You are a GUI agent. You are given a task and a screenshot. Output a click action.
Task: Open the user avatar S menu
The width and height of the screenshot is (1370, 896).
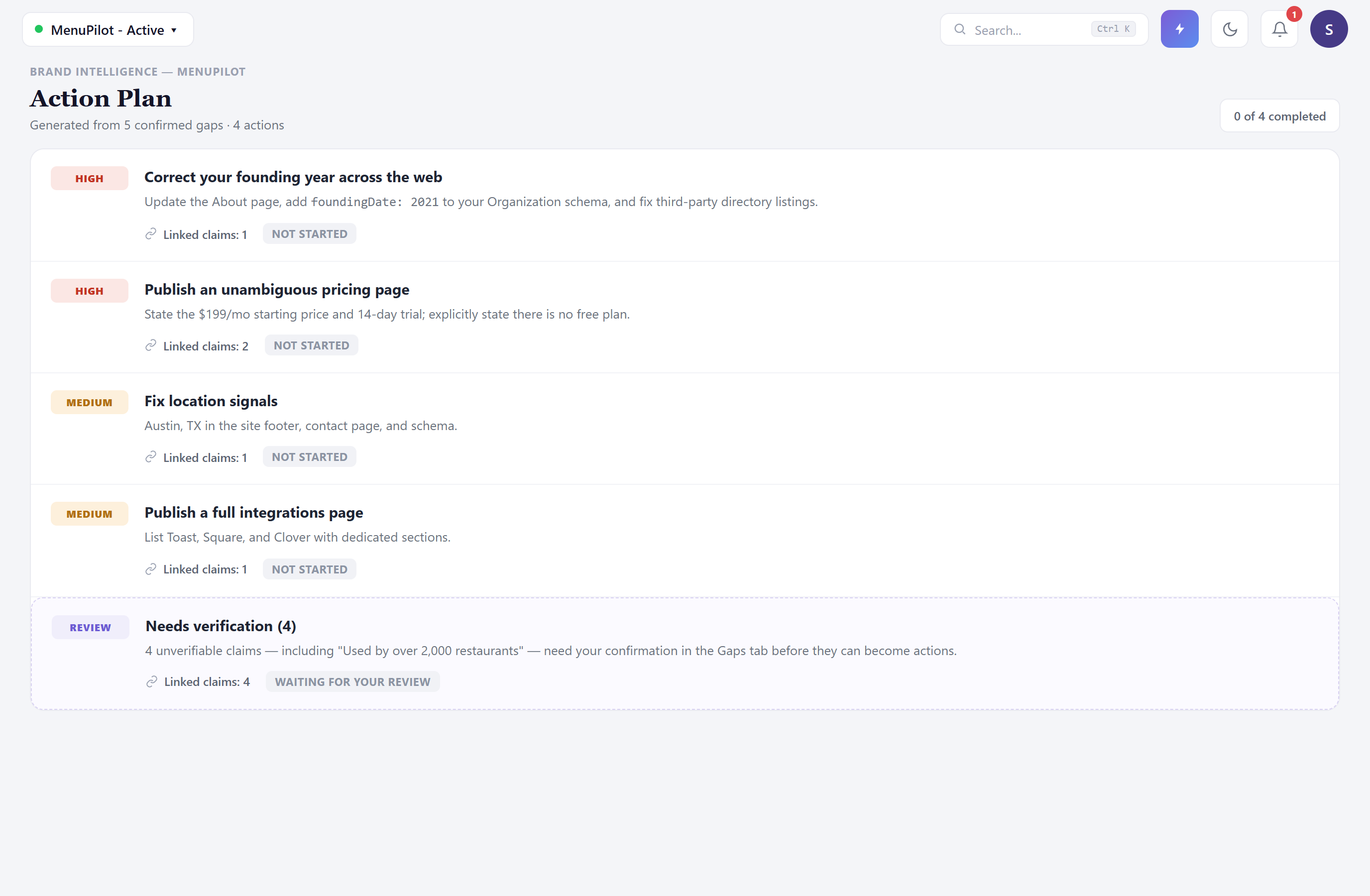click(x=1329, y=29)
